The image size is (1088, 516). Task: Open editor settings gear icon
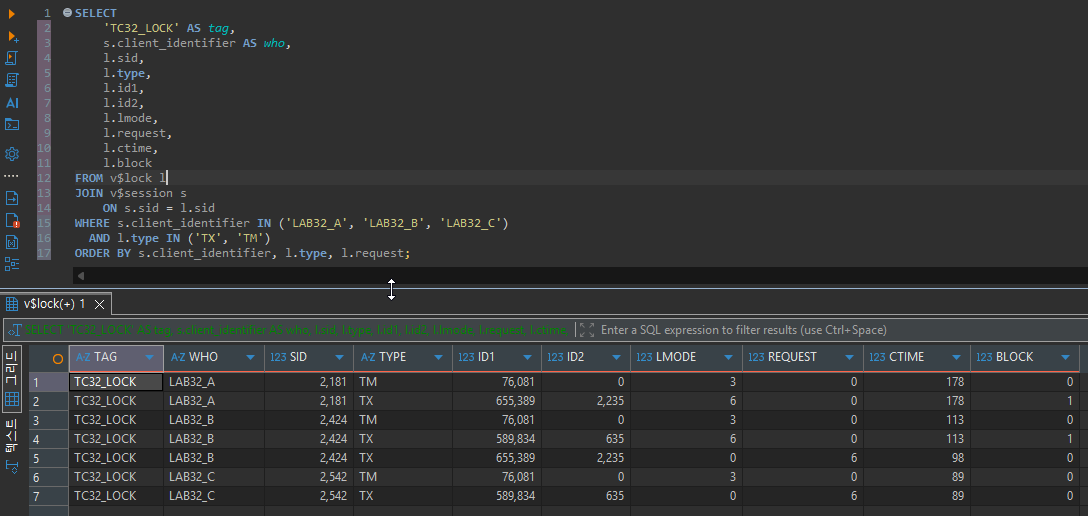point(12,154)
